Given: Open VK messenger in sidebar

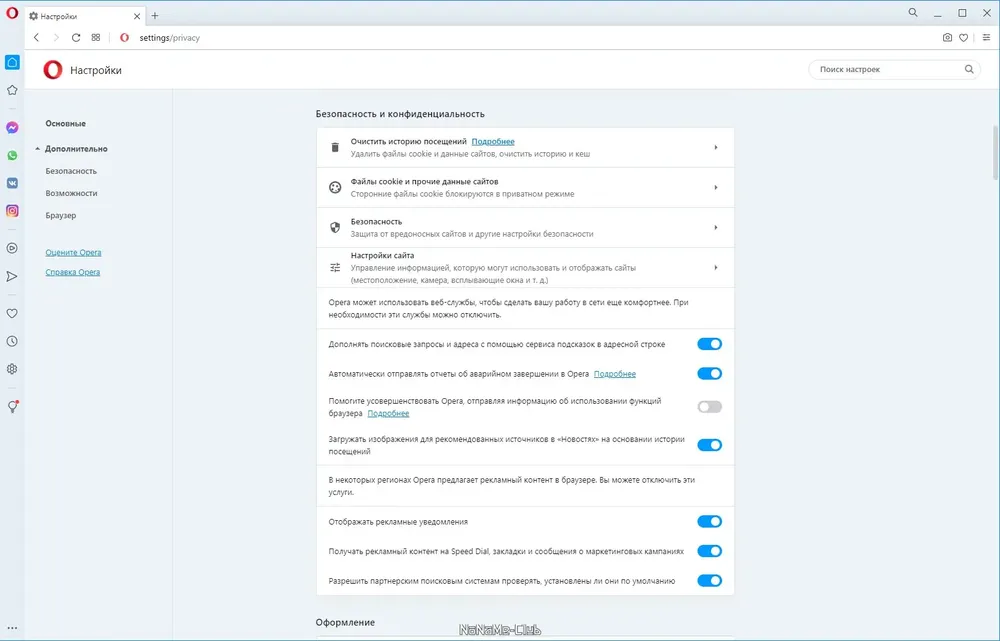Looking at the screenshot, I should (12, 183).
